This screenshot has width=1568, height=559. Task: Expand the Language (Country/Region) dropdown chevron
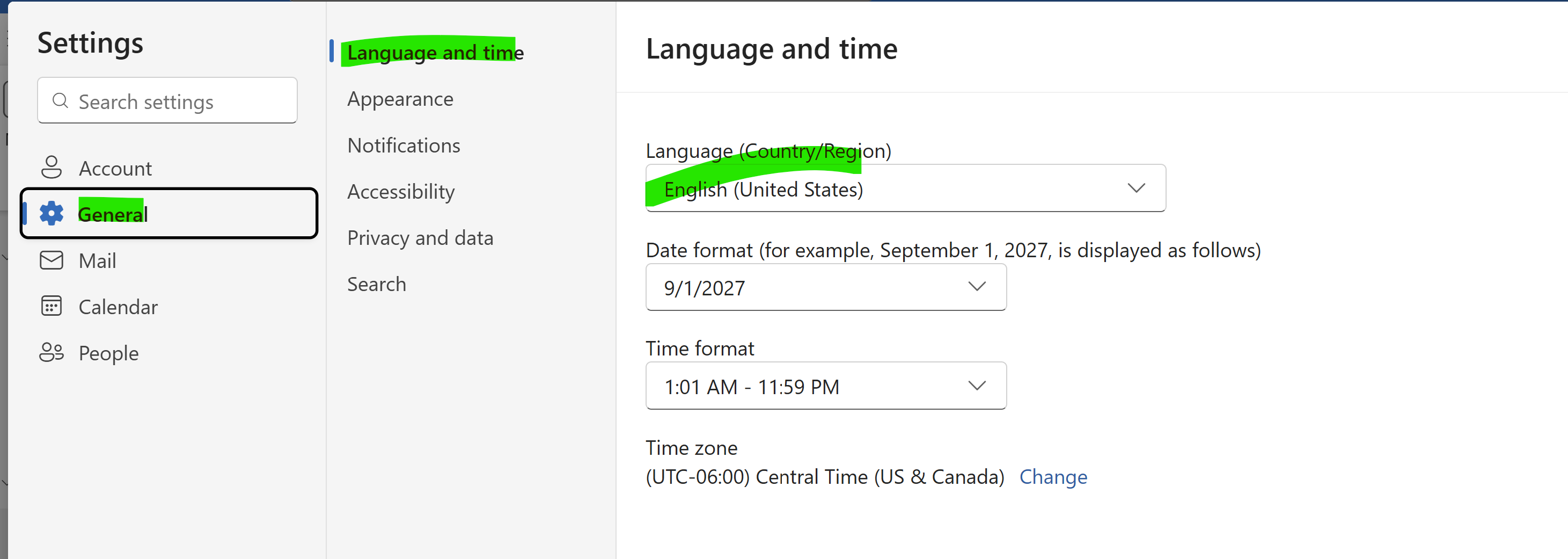[1136, 188]
